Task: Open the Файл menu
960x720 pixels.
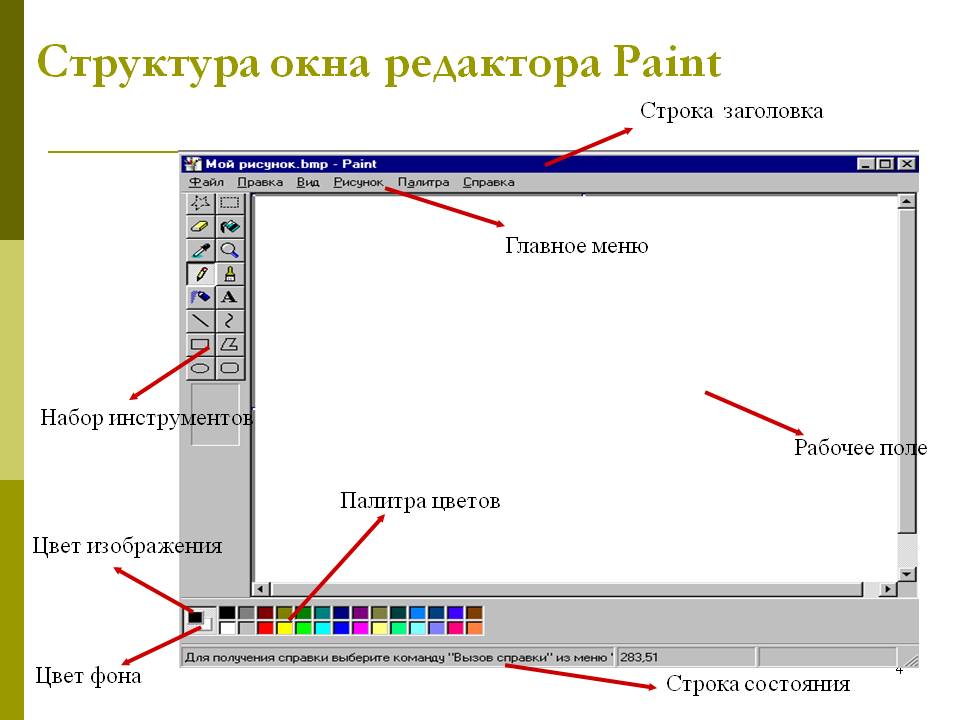Action: click(x=206, y=182)
